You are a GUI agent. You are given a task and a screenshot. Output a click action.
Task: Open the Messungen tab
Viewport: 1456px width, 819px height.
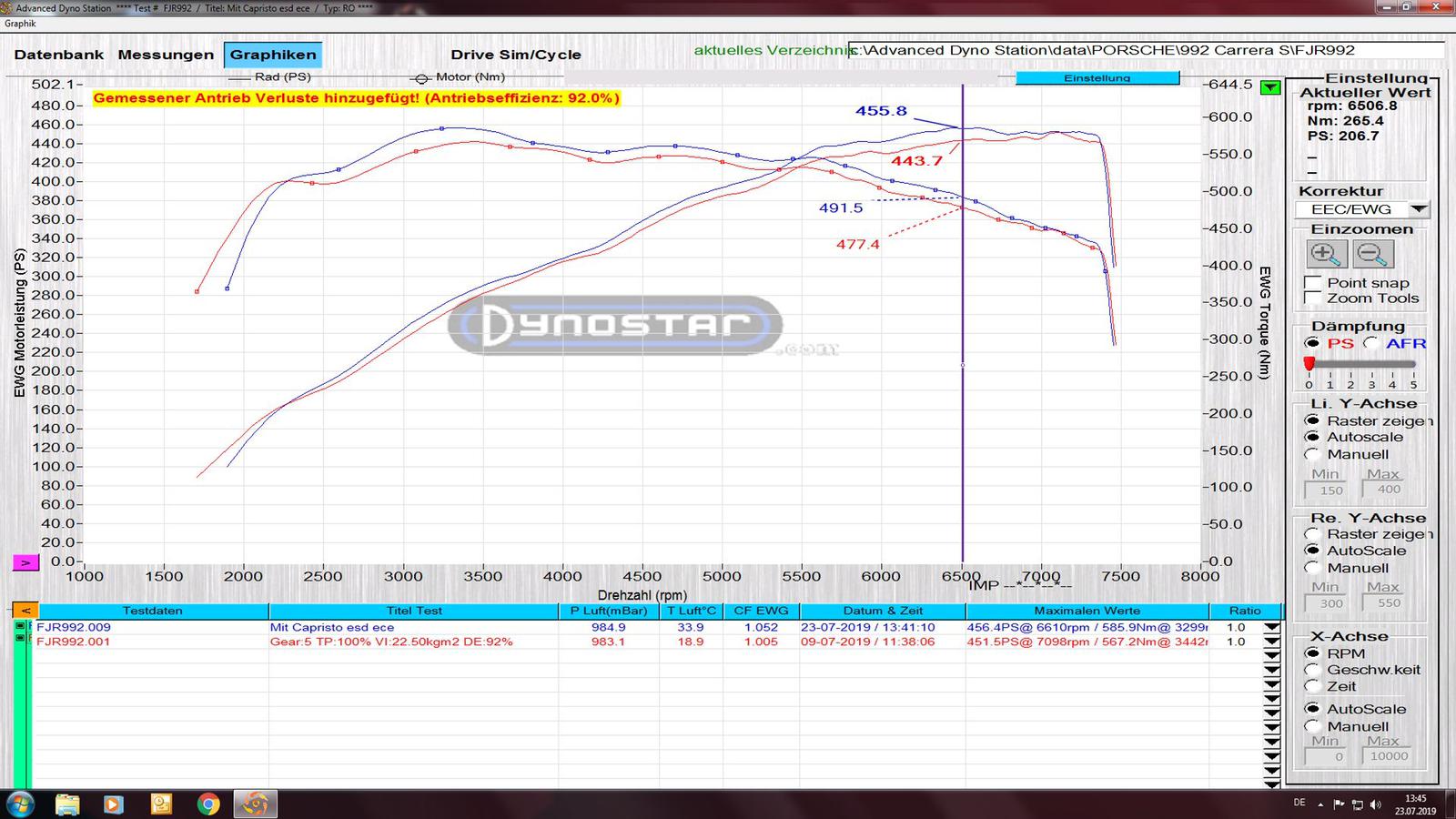pyautogui.click(x=166, y=55)
